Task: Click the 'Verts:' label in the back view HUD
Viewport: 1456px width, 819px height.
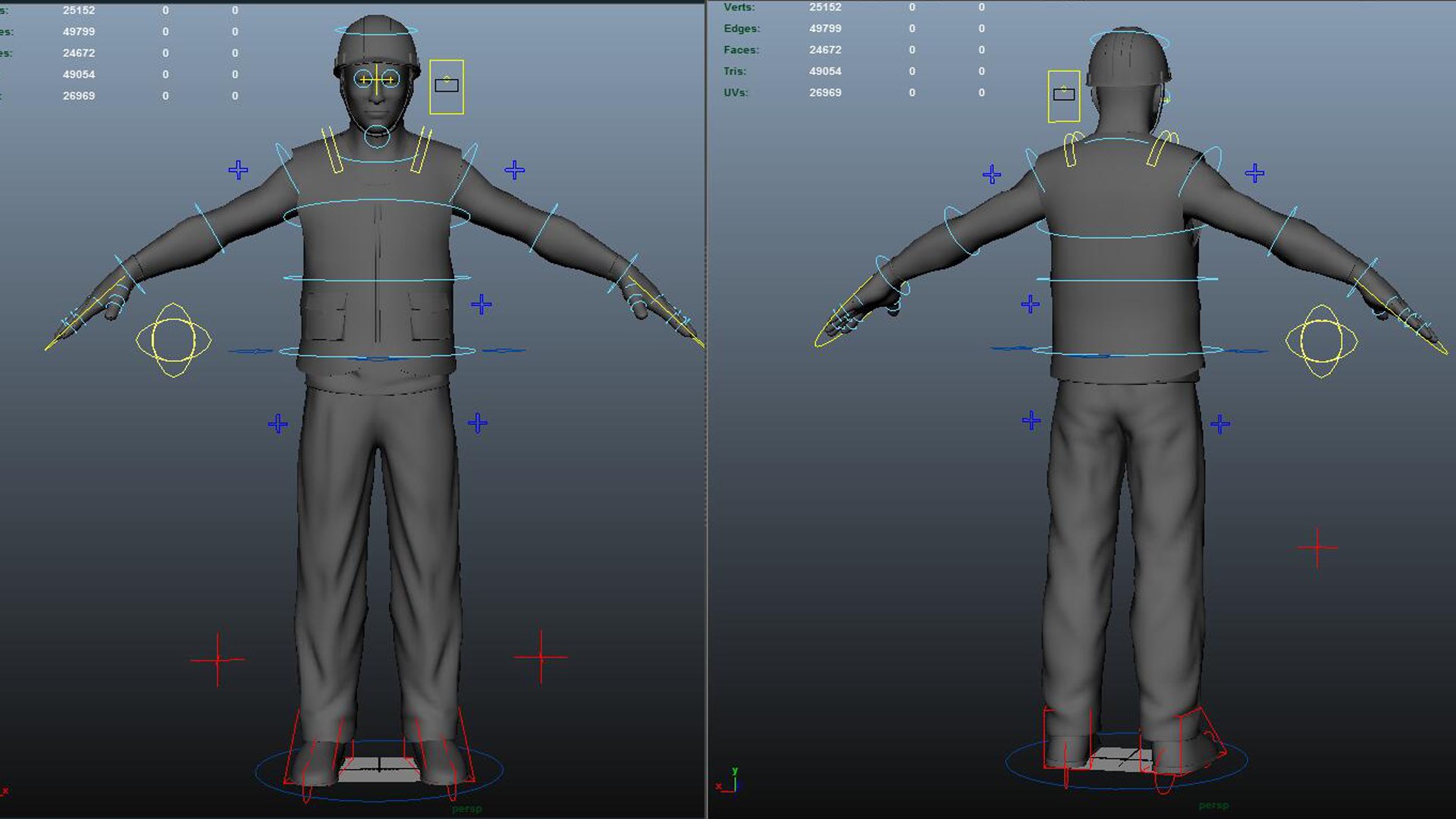Action: pos(739,8)
